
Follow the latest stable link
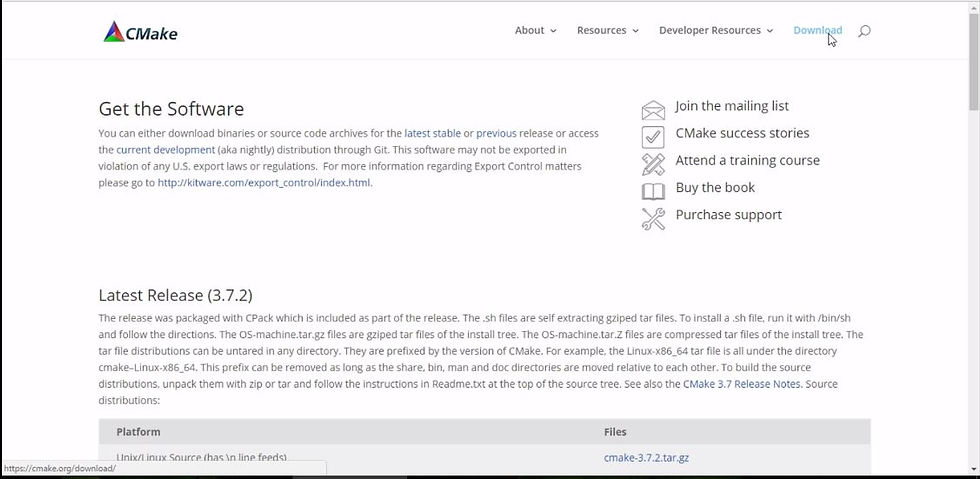point(432,133)
